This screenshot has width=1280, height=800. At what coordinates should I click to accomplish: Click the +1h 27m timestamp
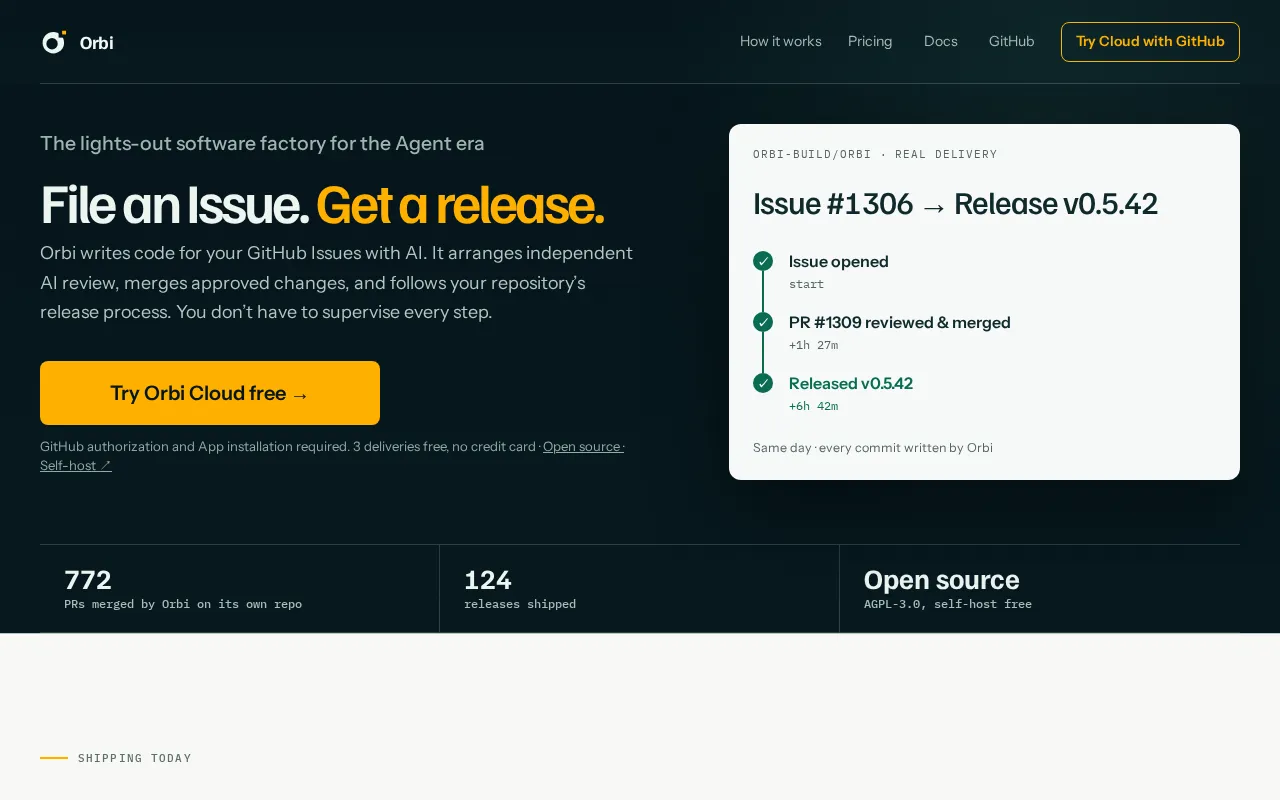tap(813, 345)
